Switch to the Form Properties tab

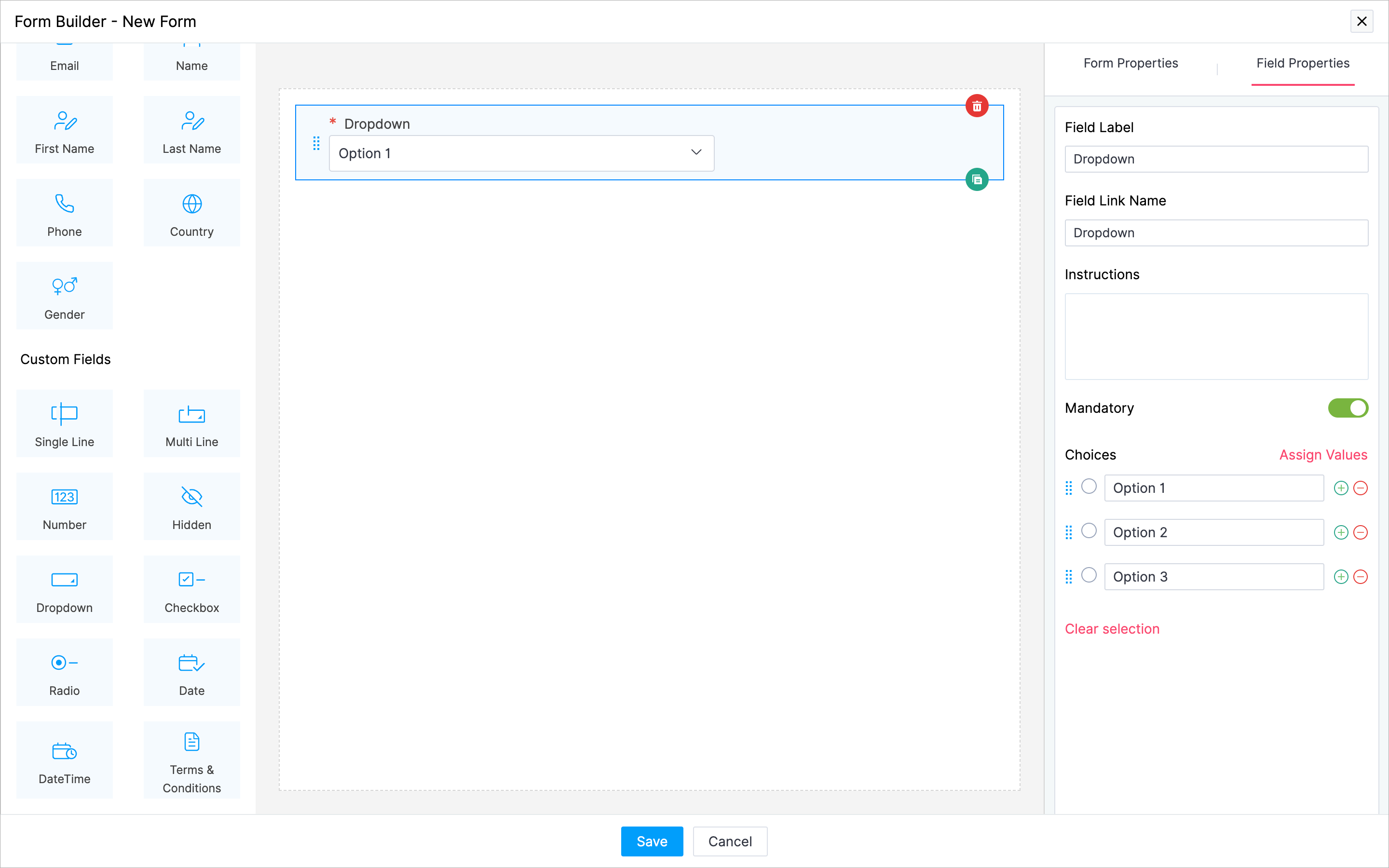click(x=1130, y=63)
